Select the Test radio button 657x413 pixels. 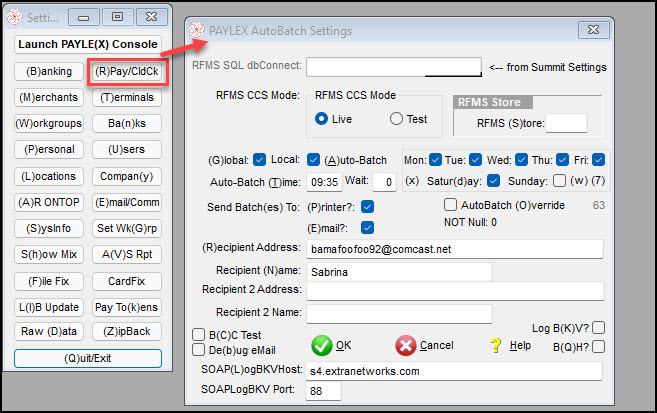pyautogui.click(x=396, y=119)
